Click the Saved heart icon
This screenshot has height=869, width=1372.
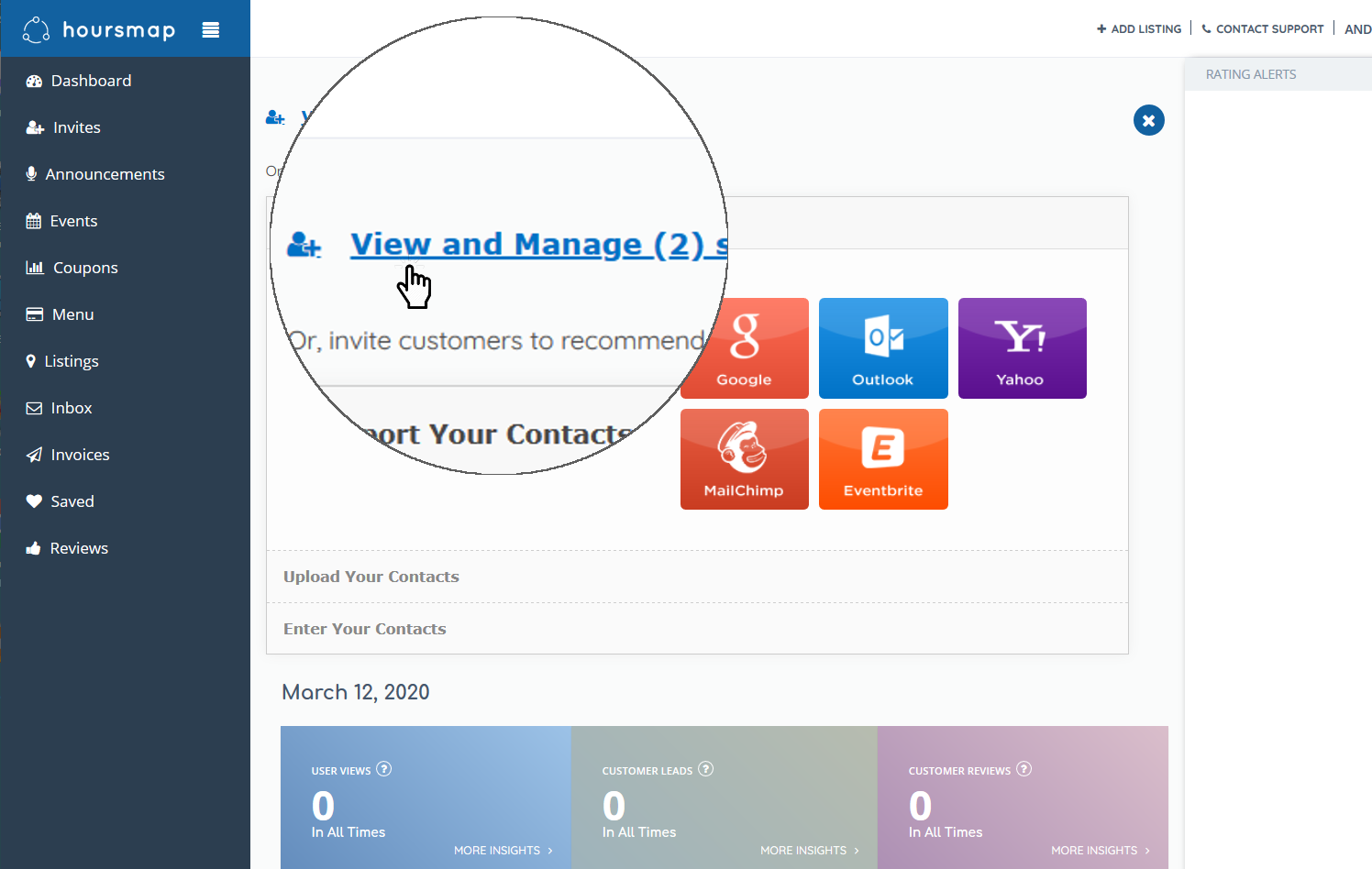point(34,501)
